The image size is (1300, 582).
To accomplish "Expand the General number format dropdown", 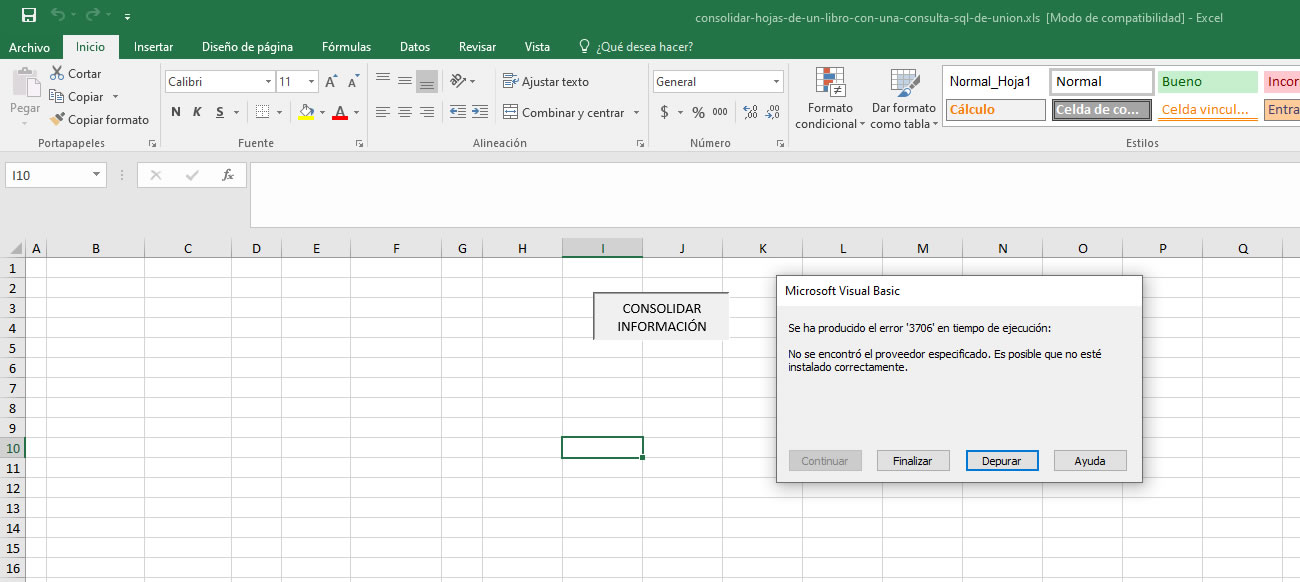I will pyautogui.click(x=776, y=82).
